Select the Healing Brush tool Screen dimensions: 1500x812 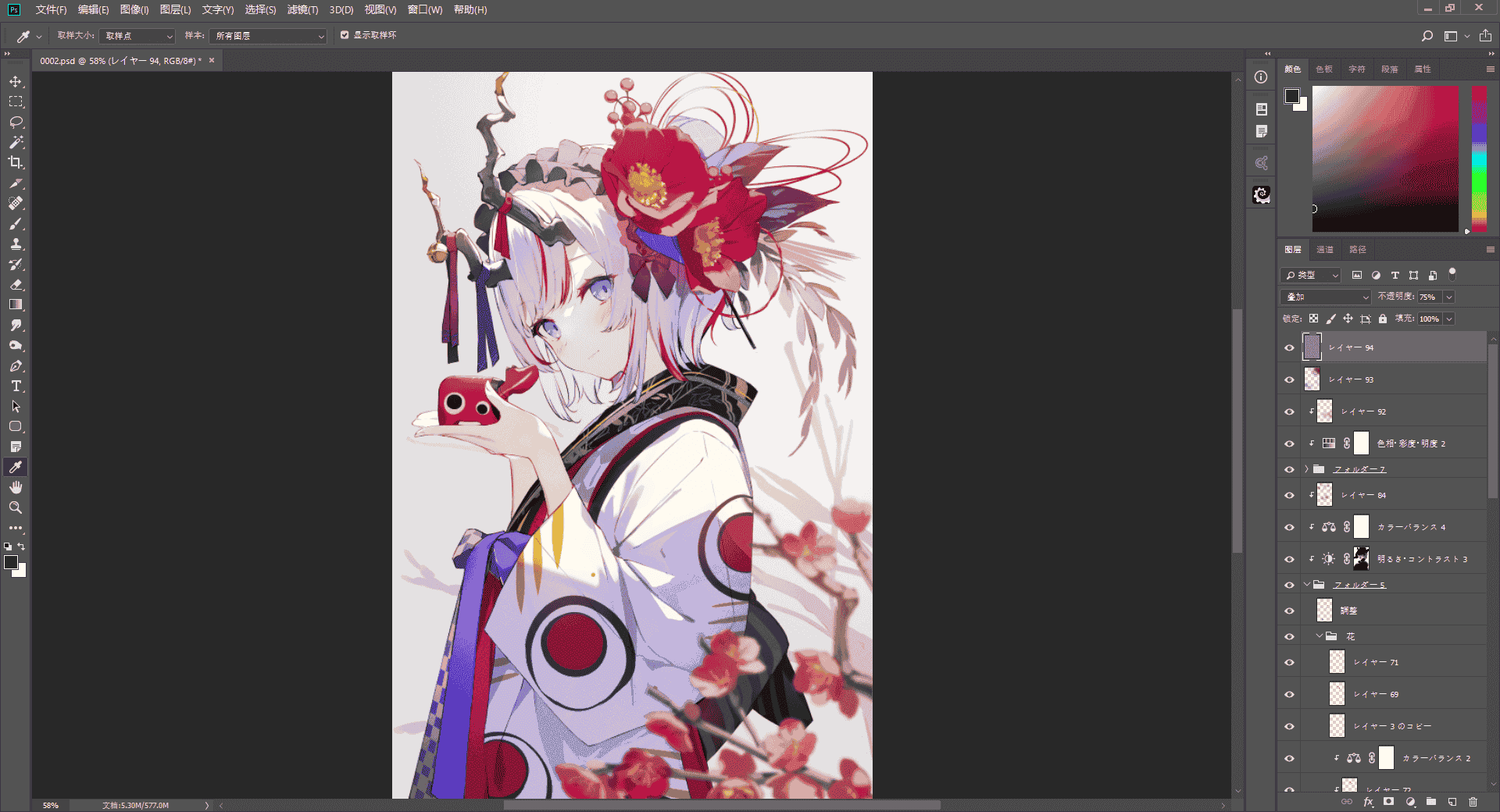pyautogui.click(x=16, y=203)
